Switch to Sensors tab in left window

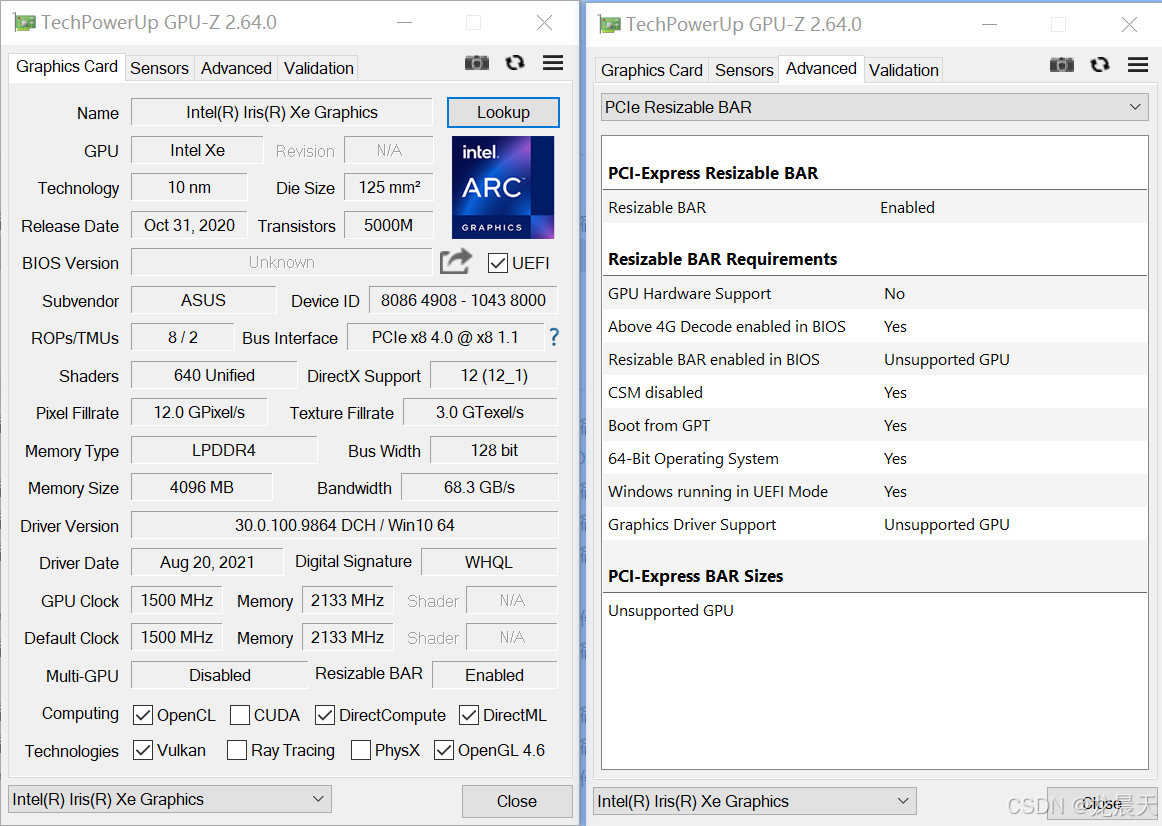click(159, 68)
